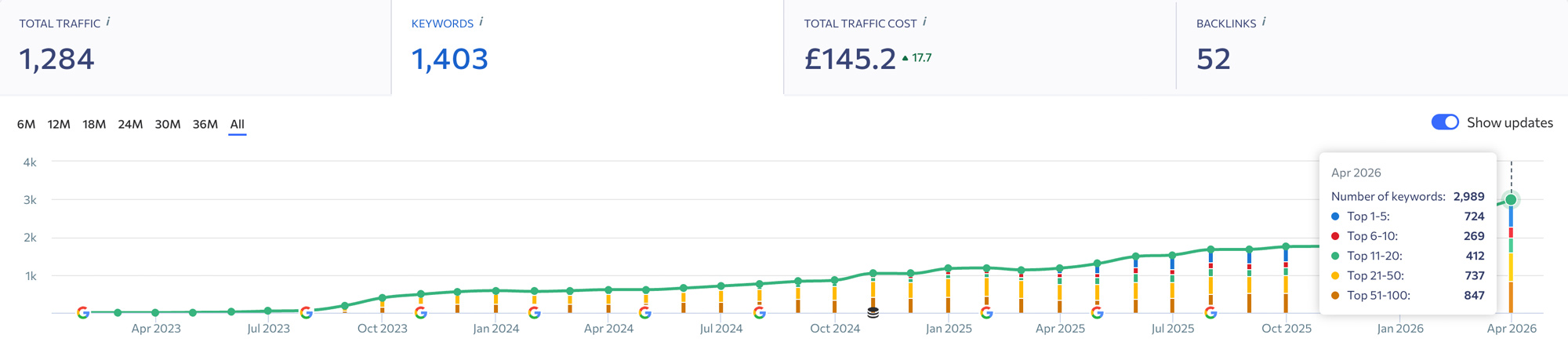1568x353 pixels.
Task: Select the 30M time range
Action: [x=168, y=124]
